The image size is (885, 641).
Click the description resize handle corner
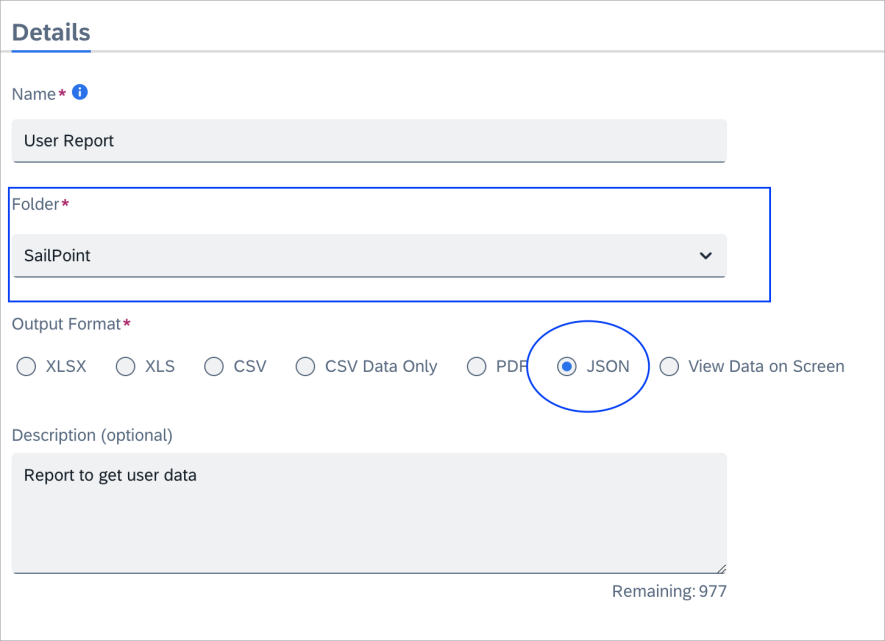[x=721, y=568]
